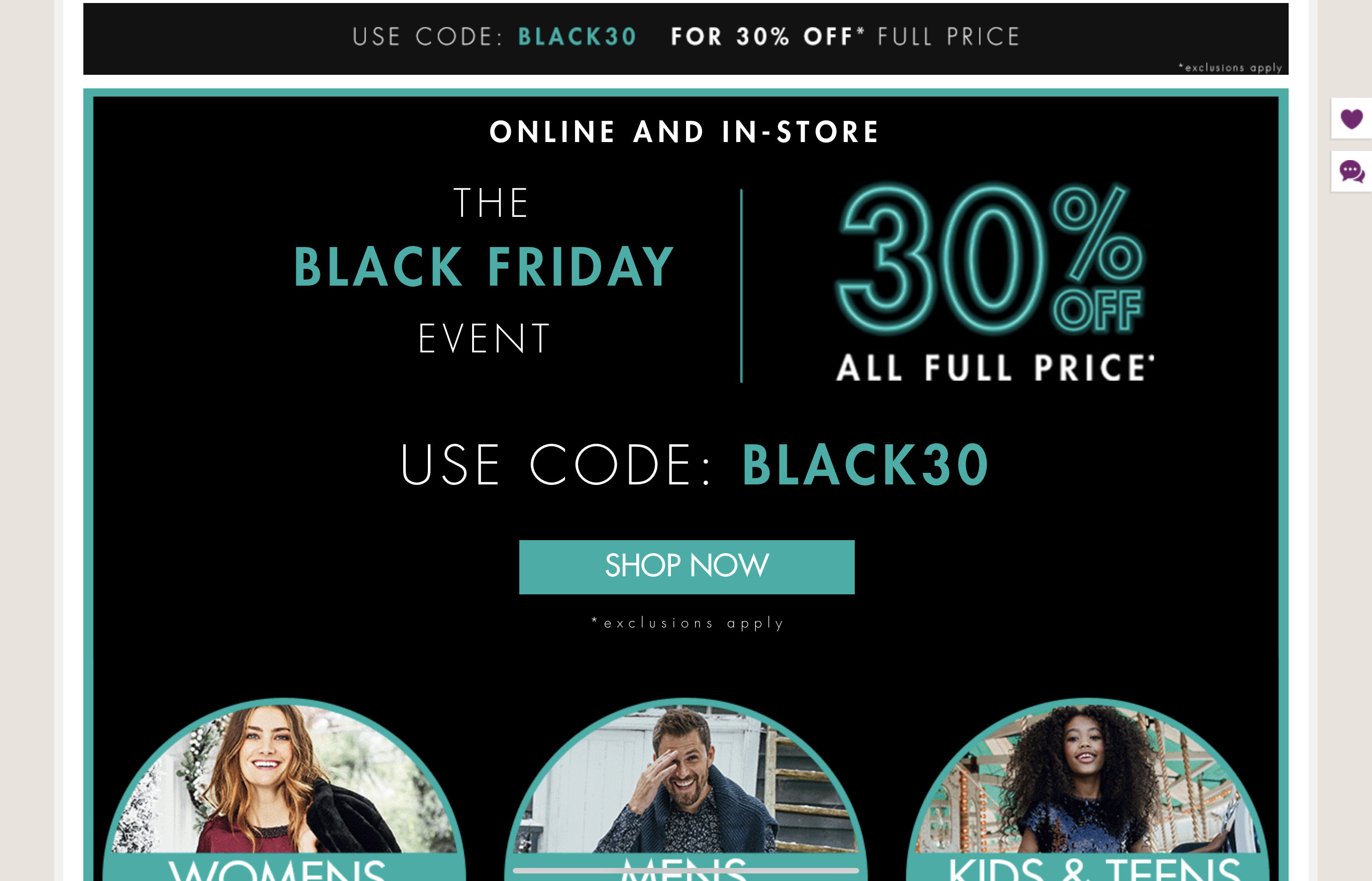Click the teal SHOP NOW button
This screenshot has width=1372, height=881.
pos(687,566)
